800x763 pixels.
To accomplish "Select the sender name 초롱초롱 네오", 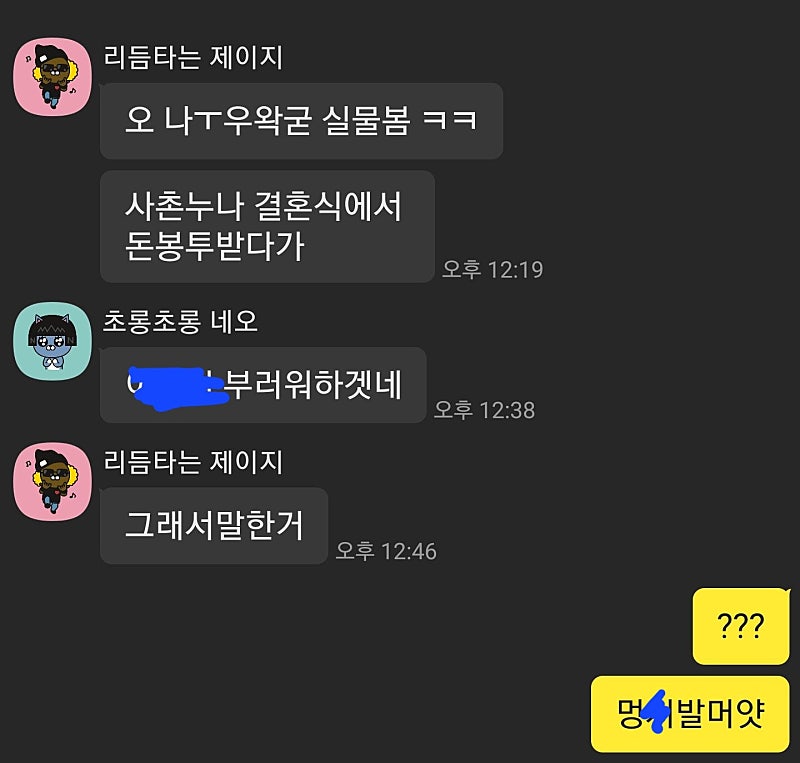I will 180,322.
